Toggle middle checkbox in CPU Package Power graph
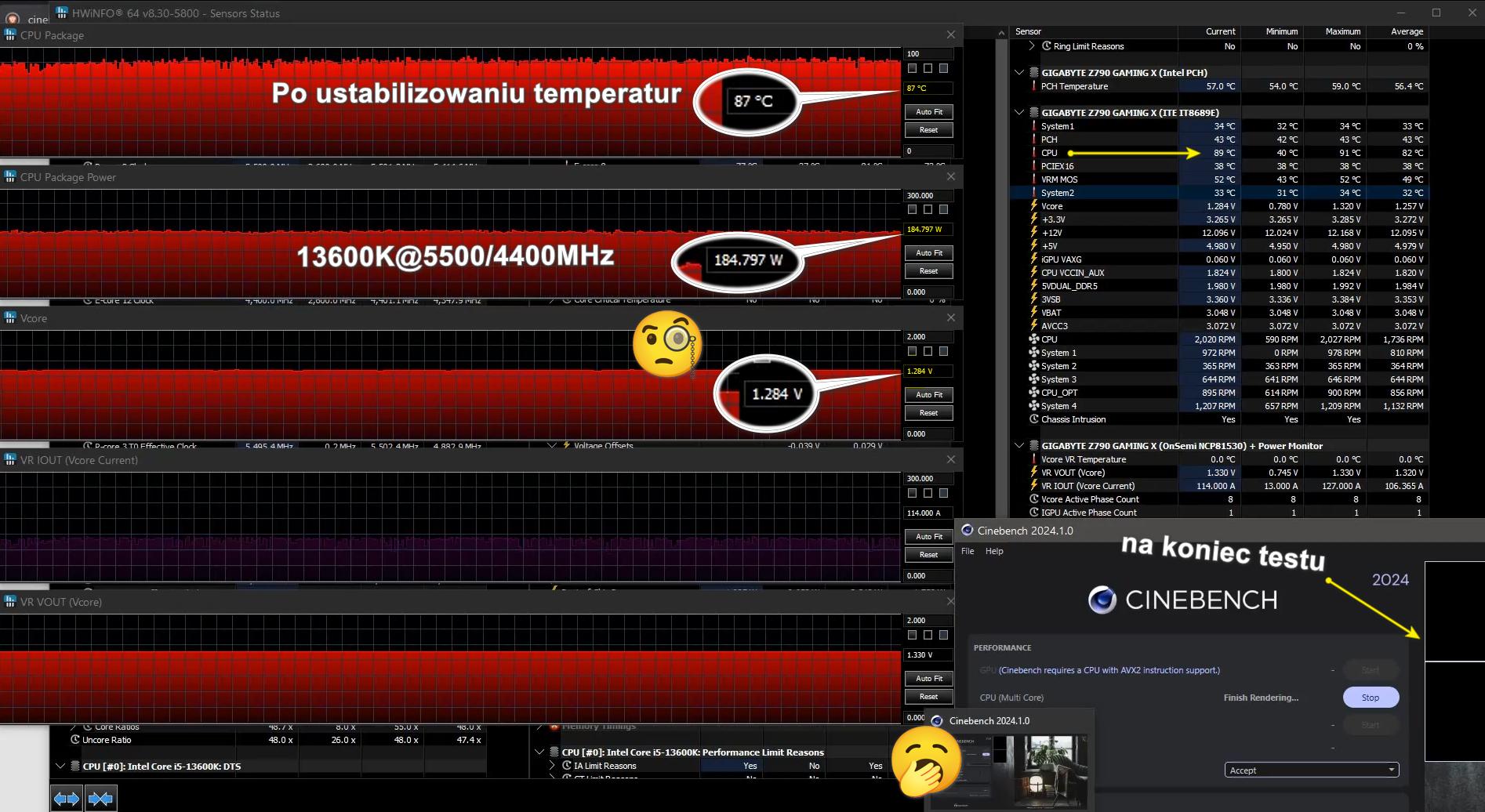 pyautogui.click(x=928, y=209)
